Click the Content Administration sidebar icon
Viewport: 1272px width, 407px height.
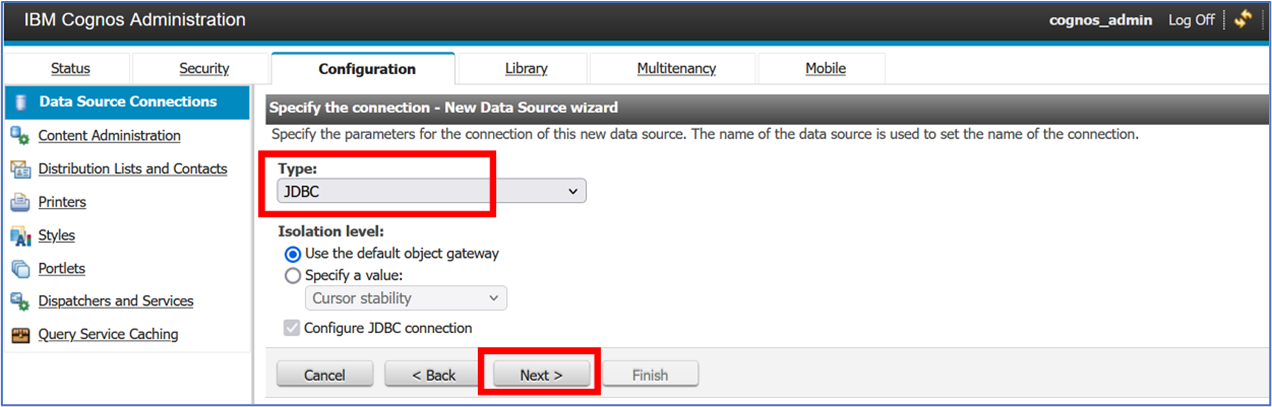pyautogui.click(x=20, y=136)
